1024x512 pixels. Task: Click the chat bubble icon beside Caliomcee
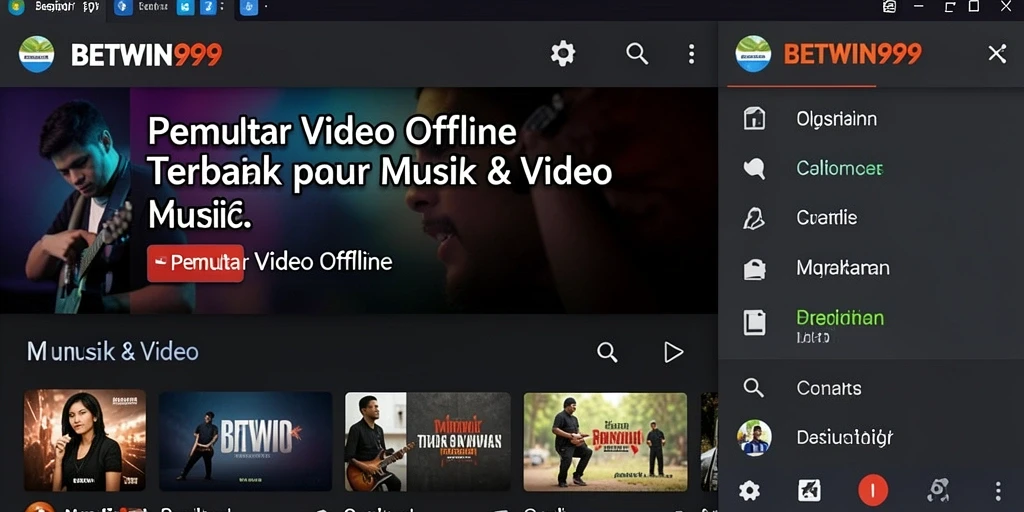[754, 168]
